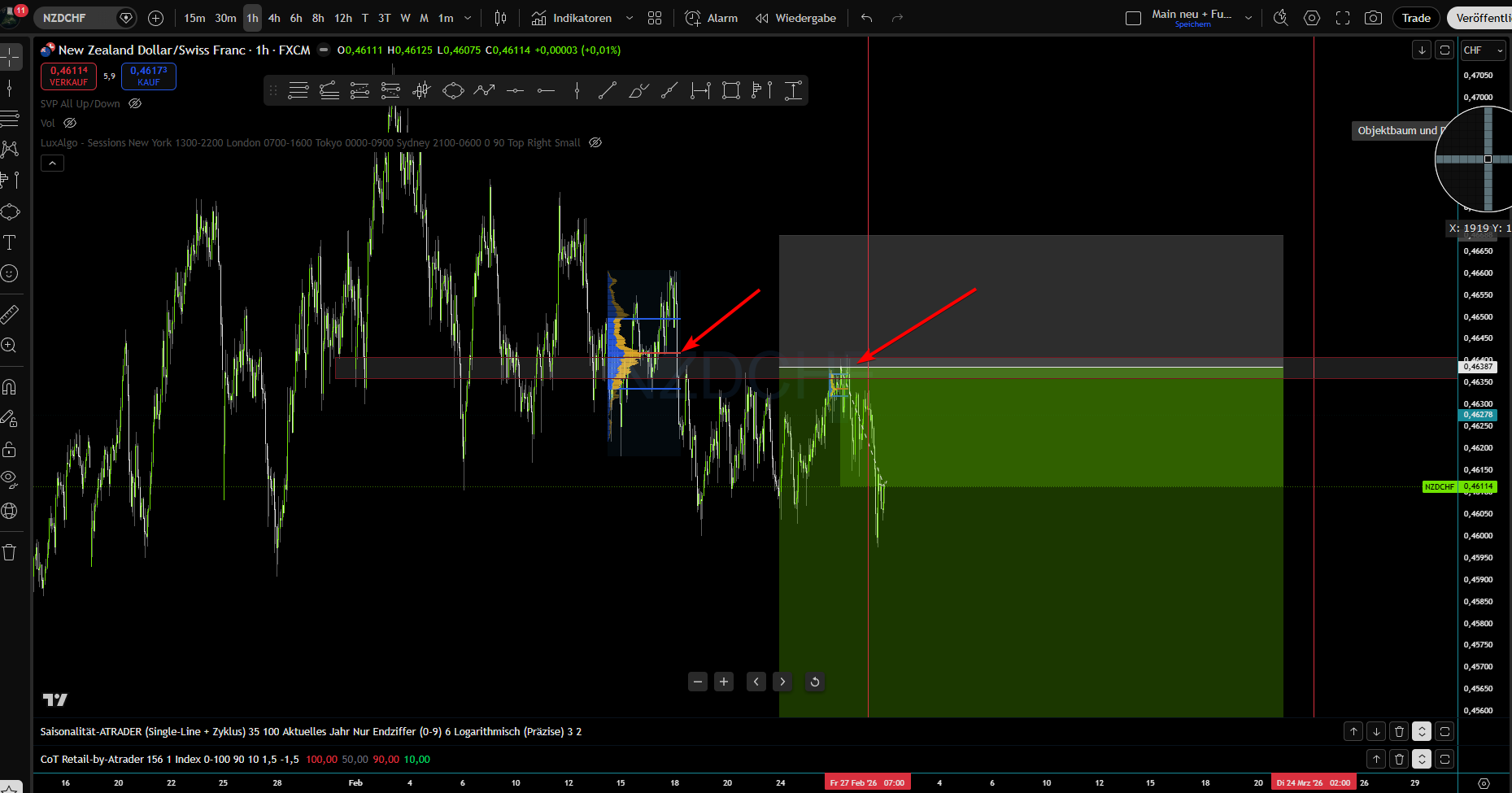The width and height of the screenshot is (1512, 793).
Task: Select the zoom-in tool
Action: tap(11, 345)
